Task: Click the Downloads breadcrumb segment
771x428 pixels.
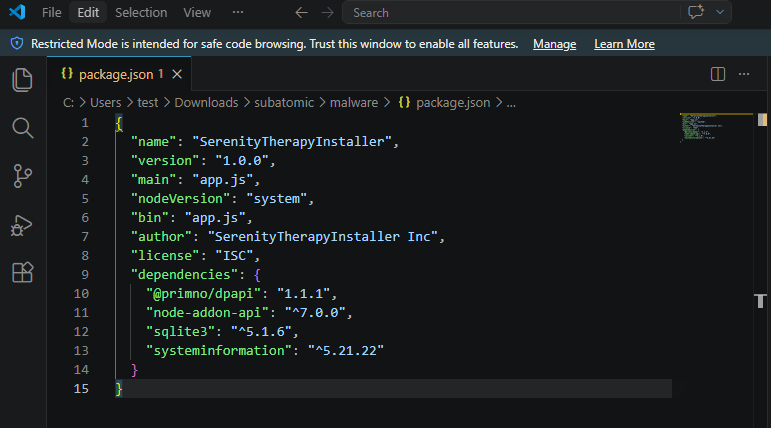Action: (x=206, y=102)
